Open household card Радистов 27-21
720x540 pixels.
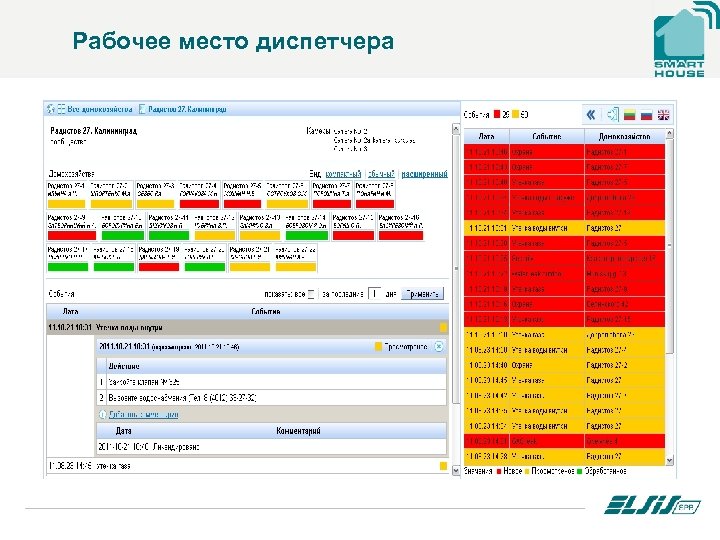(x=250, y=259)
